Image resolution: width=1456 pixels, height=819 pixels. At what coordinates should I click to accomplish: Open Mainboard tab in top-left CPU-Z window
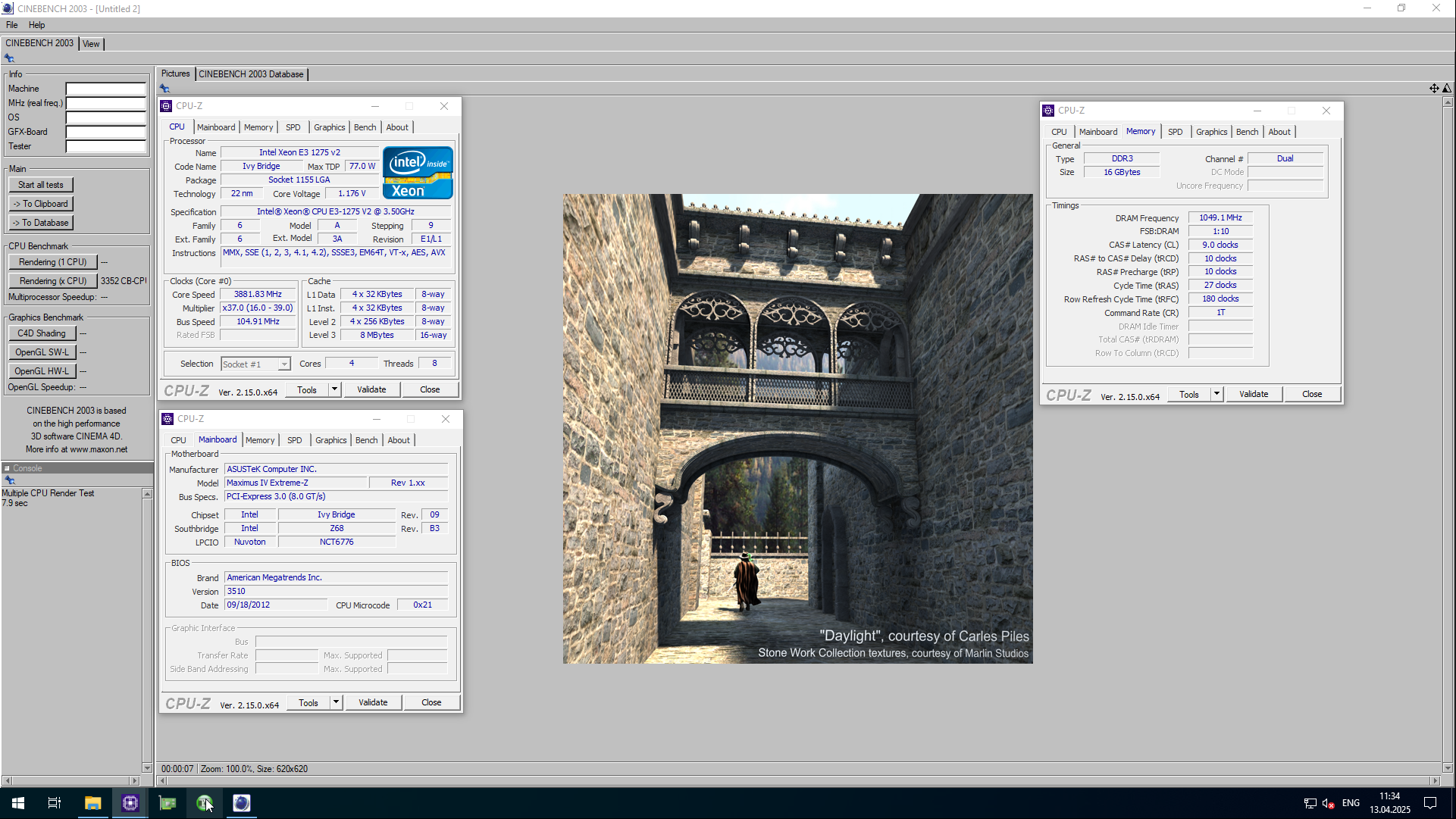(x=216, y=127)
